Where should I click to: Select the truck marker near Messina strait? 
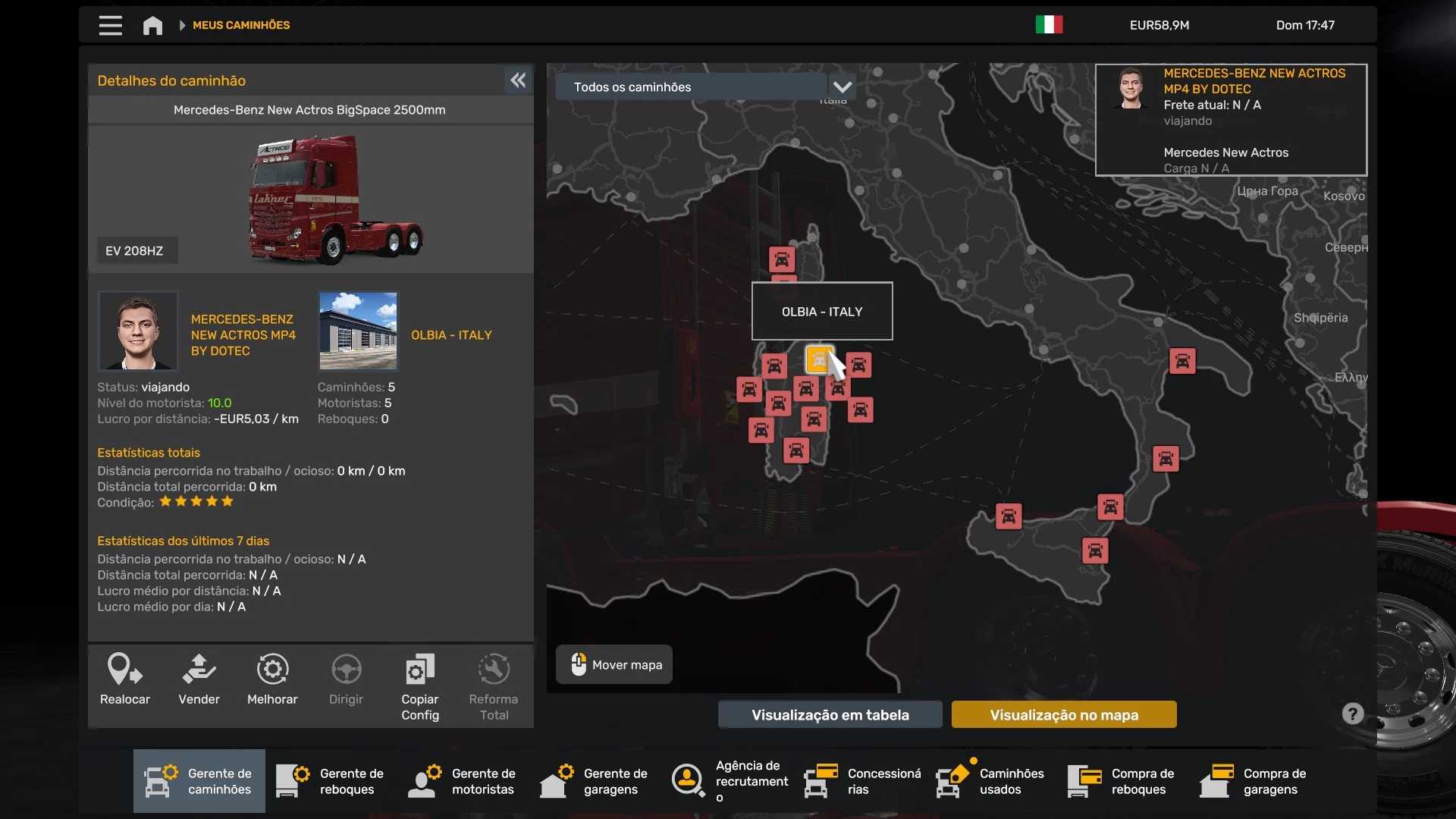point(1110,507)
